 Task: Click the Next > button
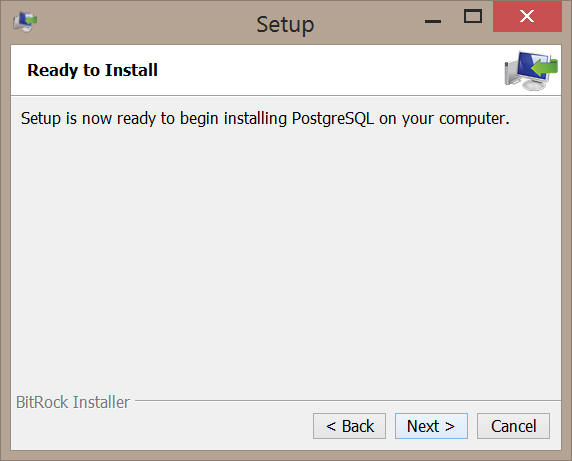(431, 426)
